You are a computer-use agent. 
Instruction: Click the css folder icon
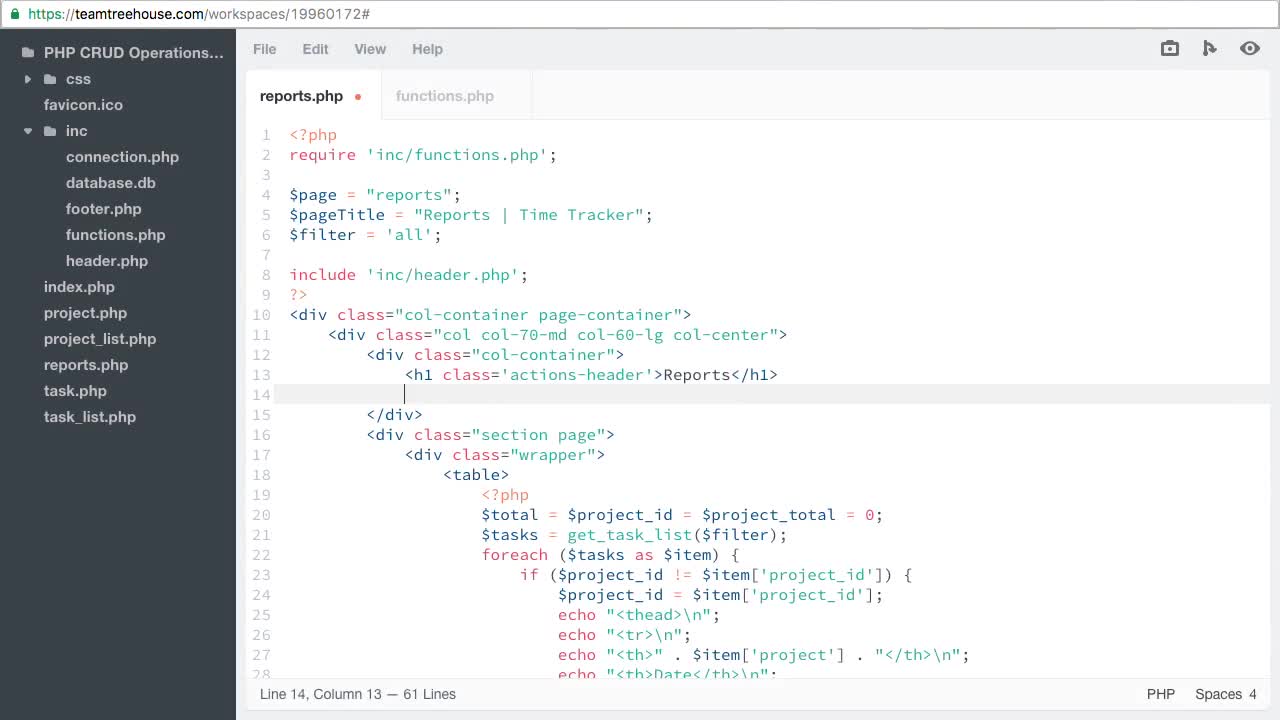tap(50, 79)
